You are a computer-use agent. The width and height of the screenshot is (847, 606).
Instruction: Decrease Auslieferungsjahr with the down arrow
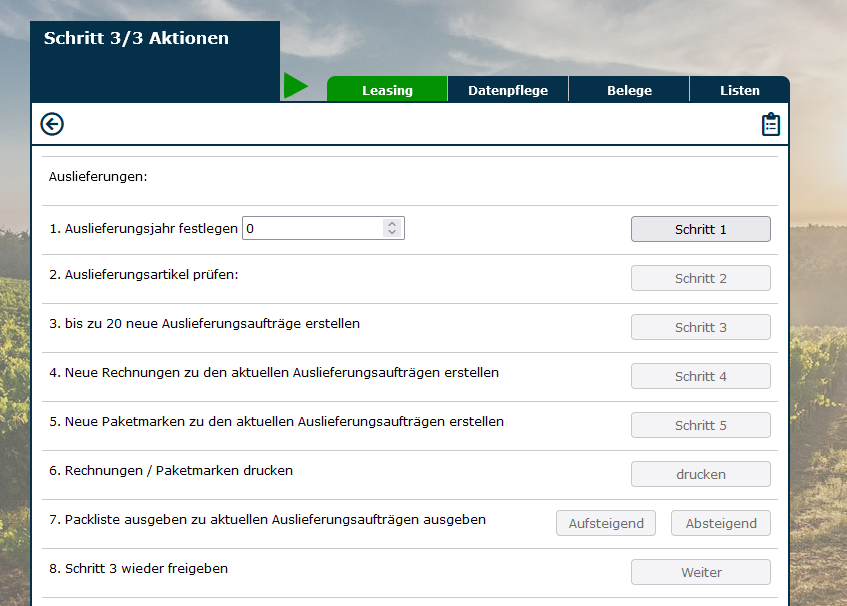(392, 234)
